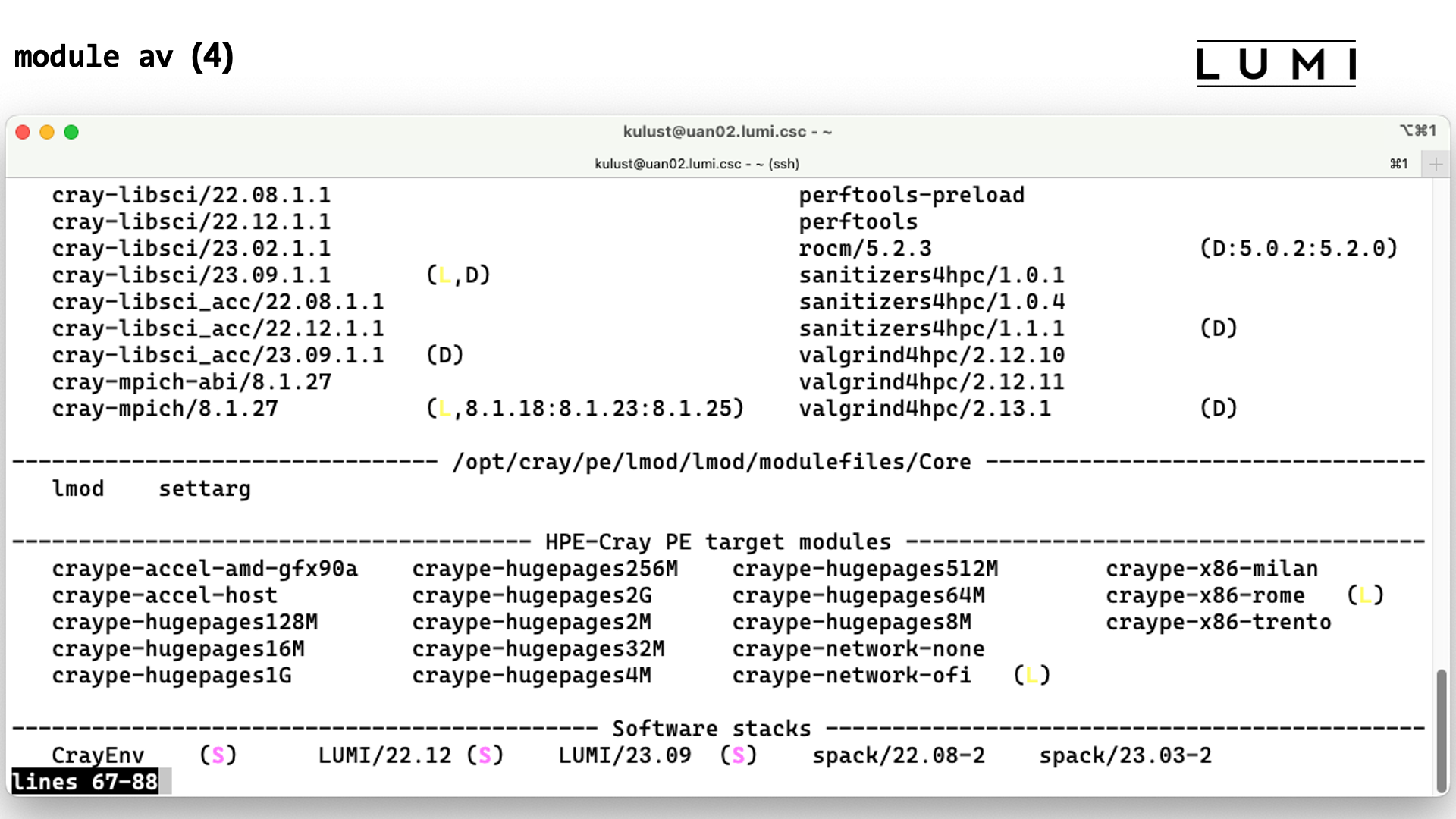Screen dimensions: 1456x819
Task: Click craype-hugepages64M entry
Action: click(x=858, y=595)
